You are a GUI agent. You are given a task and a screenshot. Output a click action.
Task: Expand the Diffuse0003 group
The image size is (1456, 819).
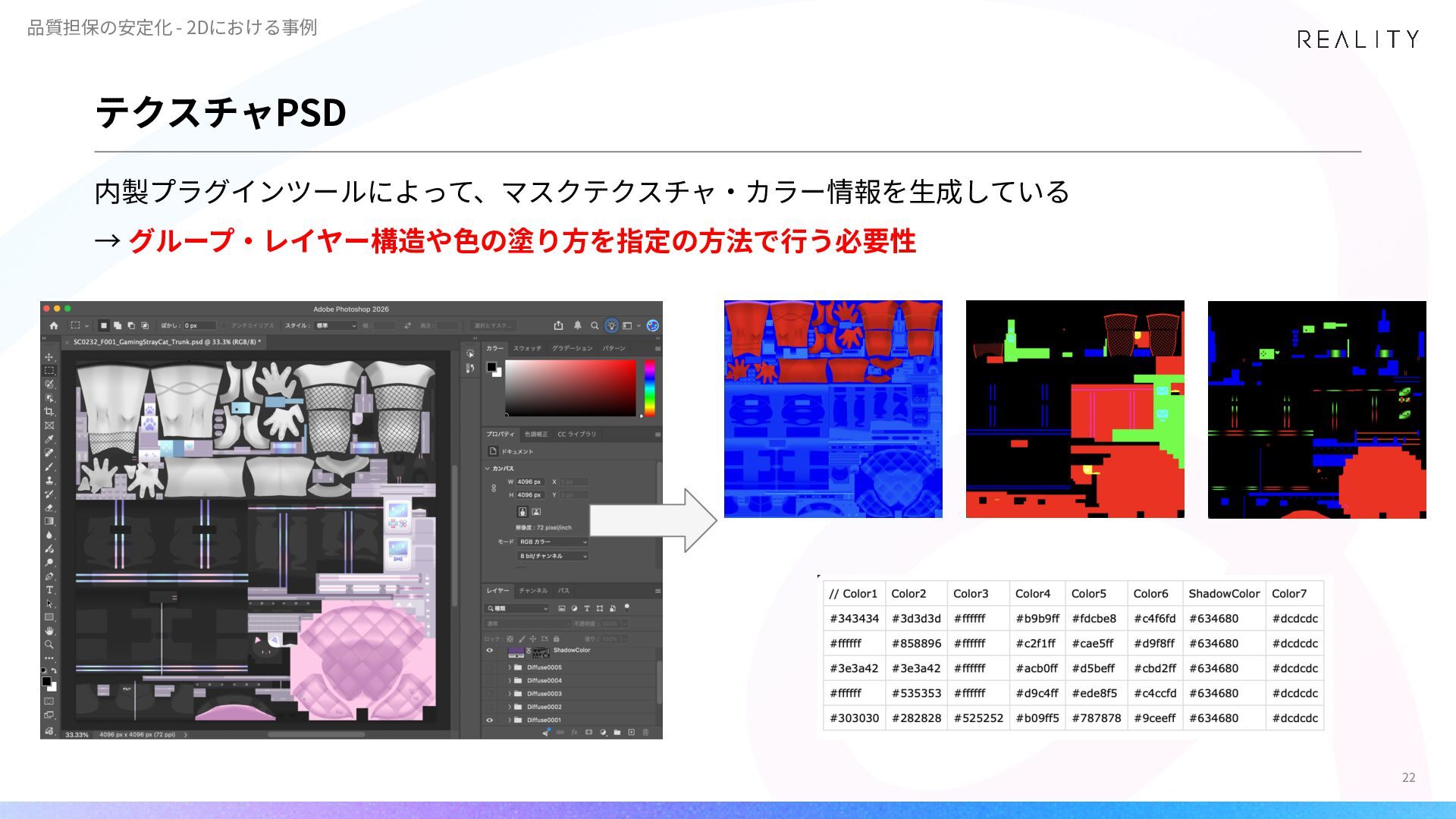point(510,694)
